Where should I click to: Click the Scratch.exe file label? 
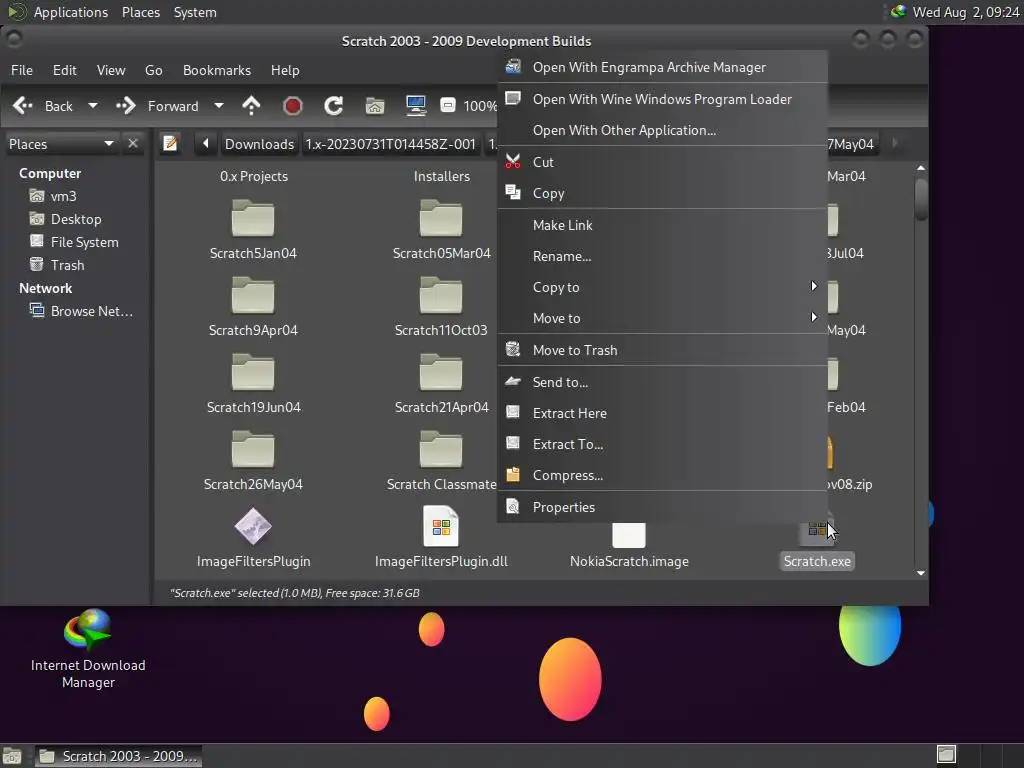817,561
